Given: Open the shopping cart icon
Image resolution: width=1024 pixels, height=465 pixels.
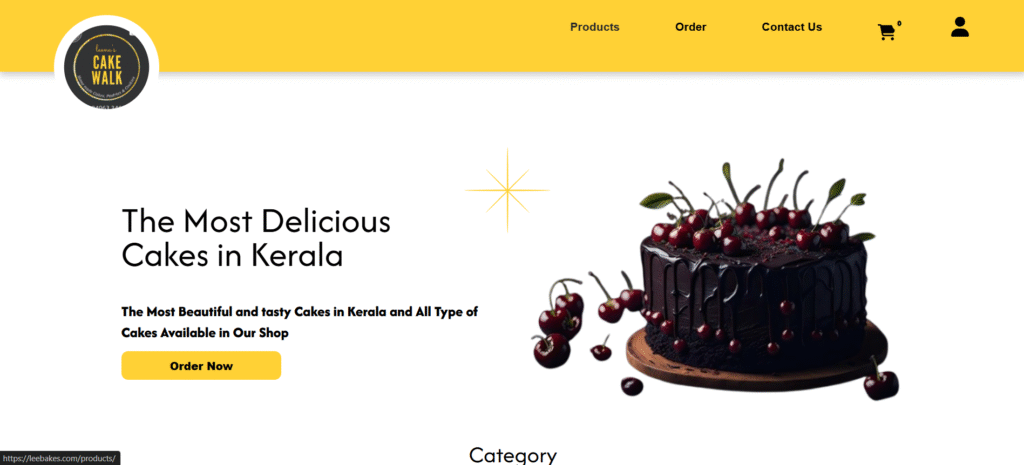Looking at the screenshot, I should (x=886, y=32).
